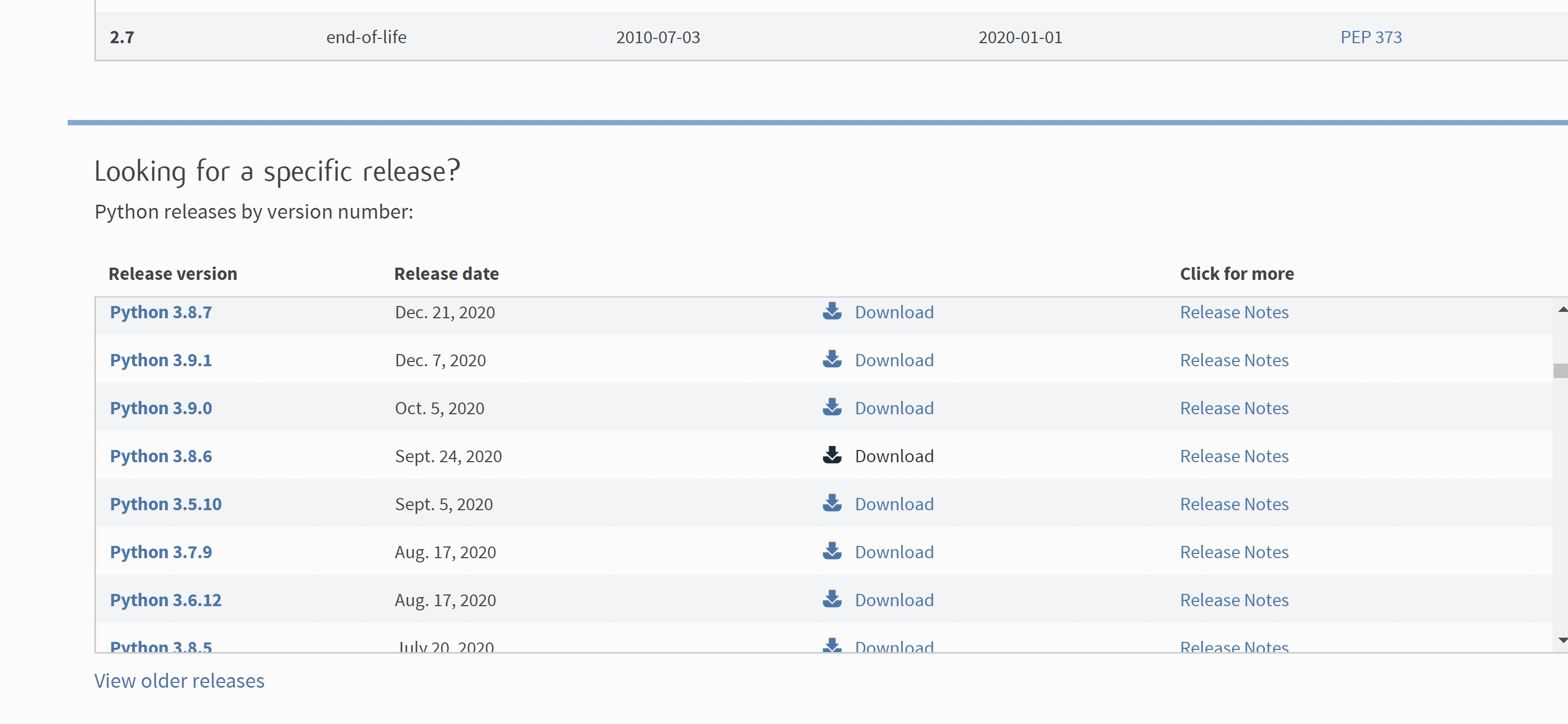View Release Notes for Python 3.8.6
The width and height of the screenshot is (1568, 724).
pos(1234,457)
